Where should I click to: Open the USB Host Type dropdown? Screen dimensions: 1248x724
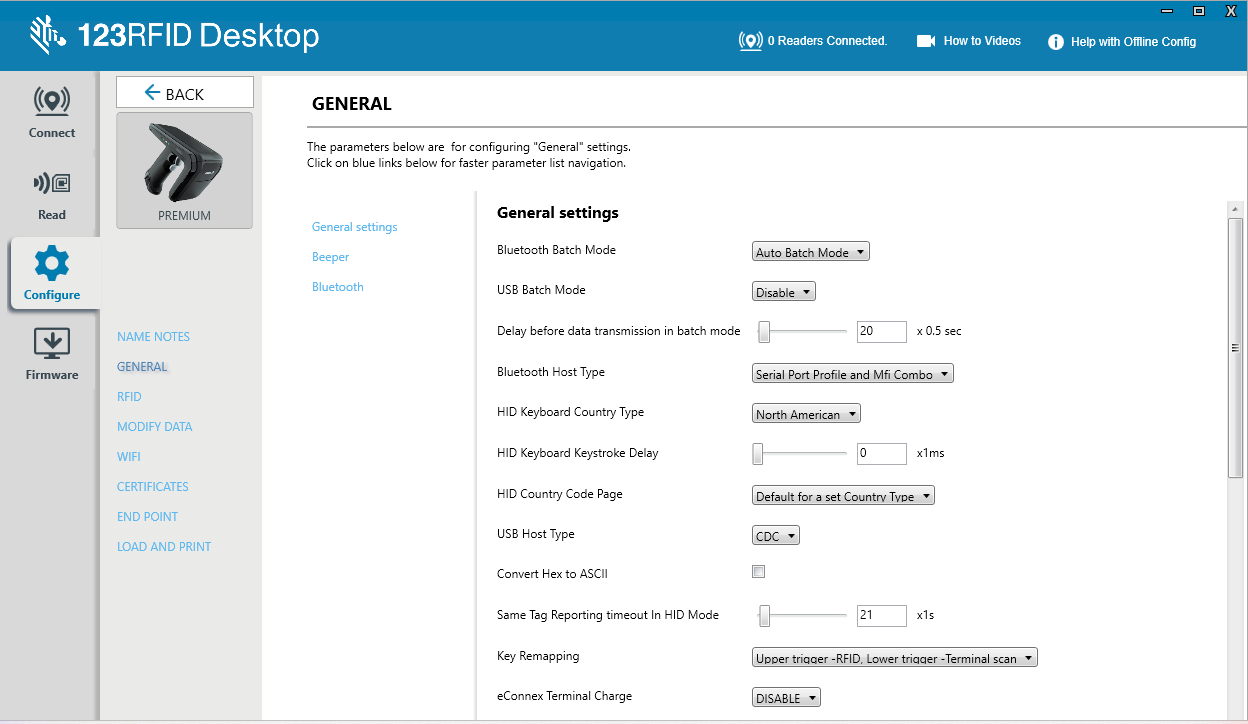(x=776, y=536)
